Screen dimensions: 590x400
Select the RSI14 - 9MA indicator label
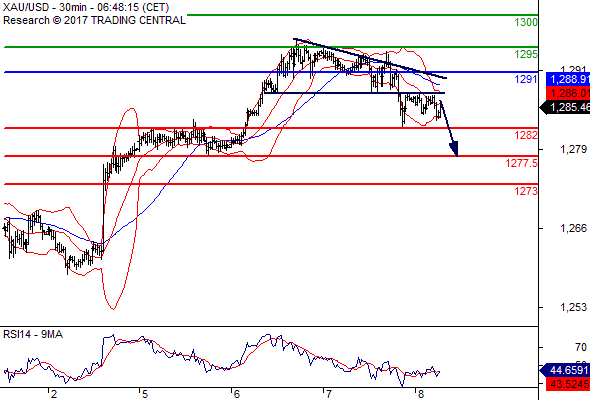(x=33, y=335)
